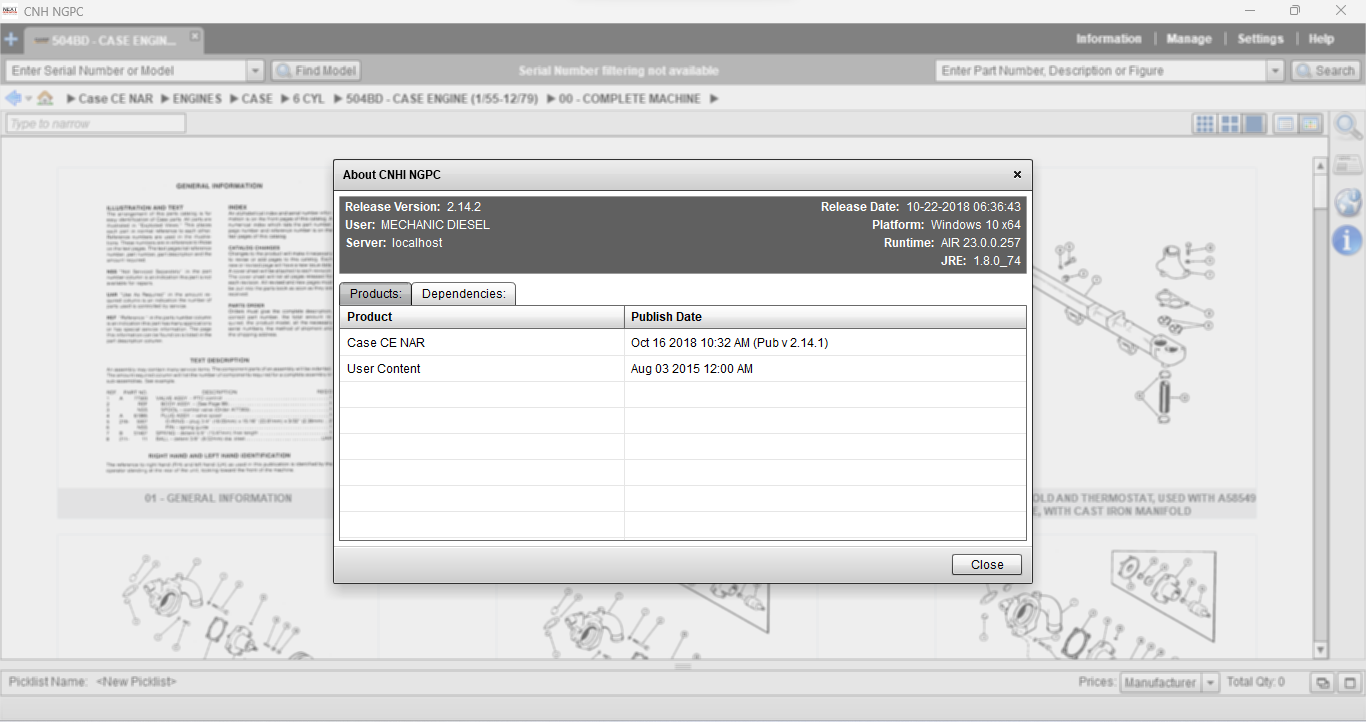Open the news page sidebar icon
The width and height of the screenshot is (1366, 722).
[x=1348, y=165]
